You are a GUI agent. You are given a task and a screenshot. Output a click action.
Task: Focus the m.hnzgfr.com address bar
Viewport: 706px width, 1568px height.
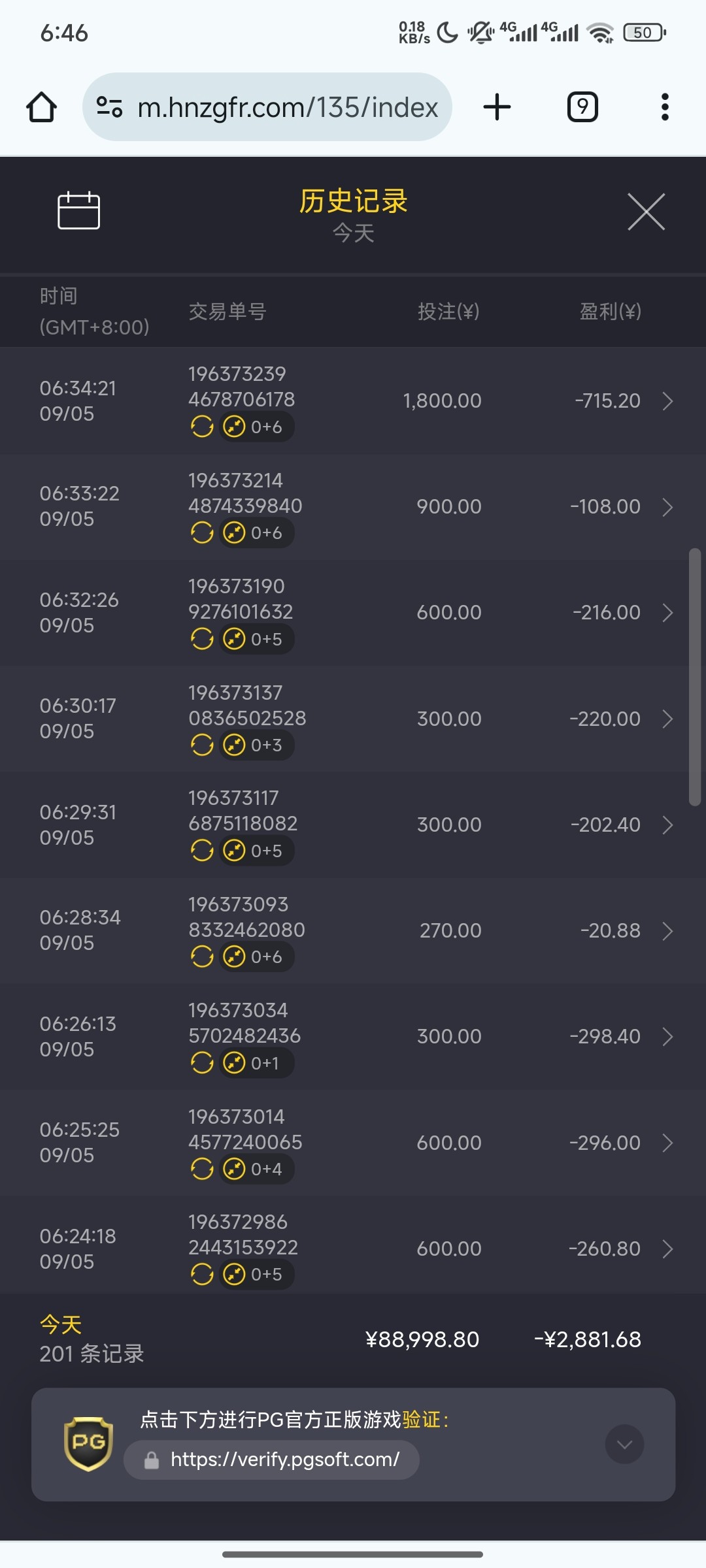(288, 107)
